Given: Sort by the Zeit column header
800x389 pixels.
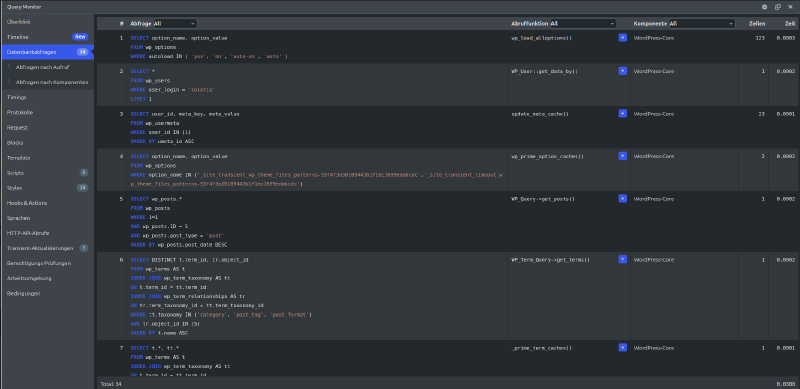Looking at the screenshot, I should (790, 23).
